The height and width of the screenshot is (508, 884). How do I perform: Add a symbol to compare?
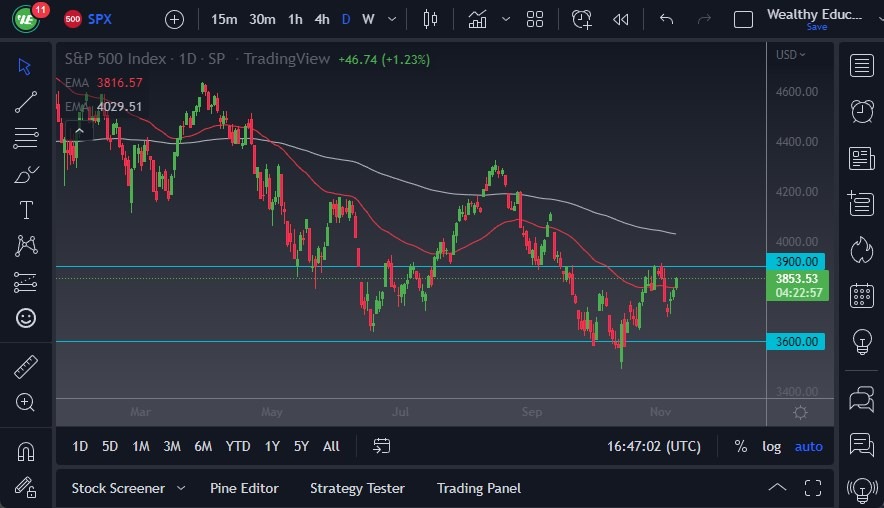[x=174, y=20]
